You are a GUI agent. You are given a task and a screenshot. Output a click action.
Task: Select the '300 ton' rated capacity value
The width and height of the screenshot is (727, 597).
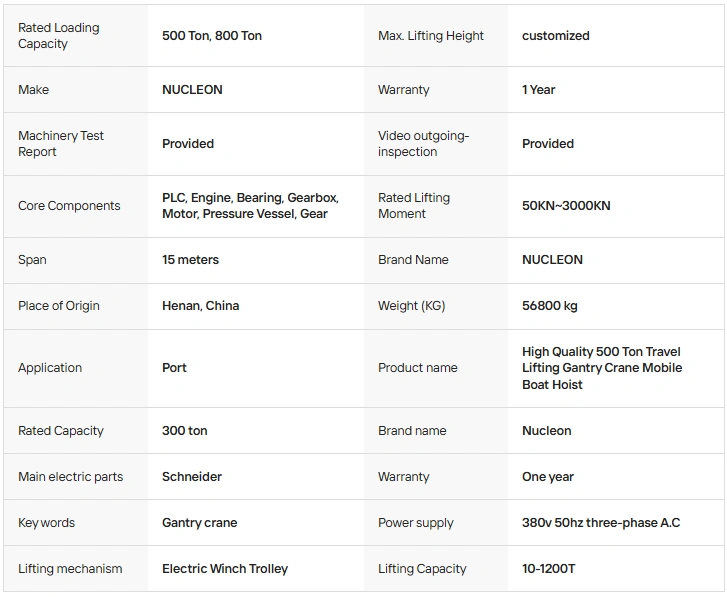click(x=185, y=431)
